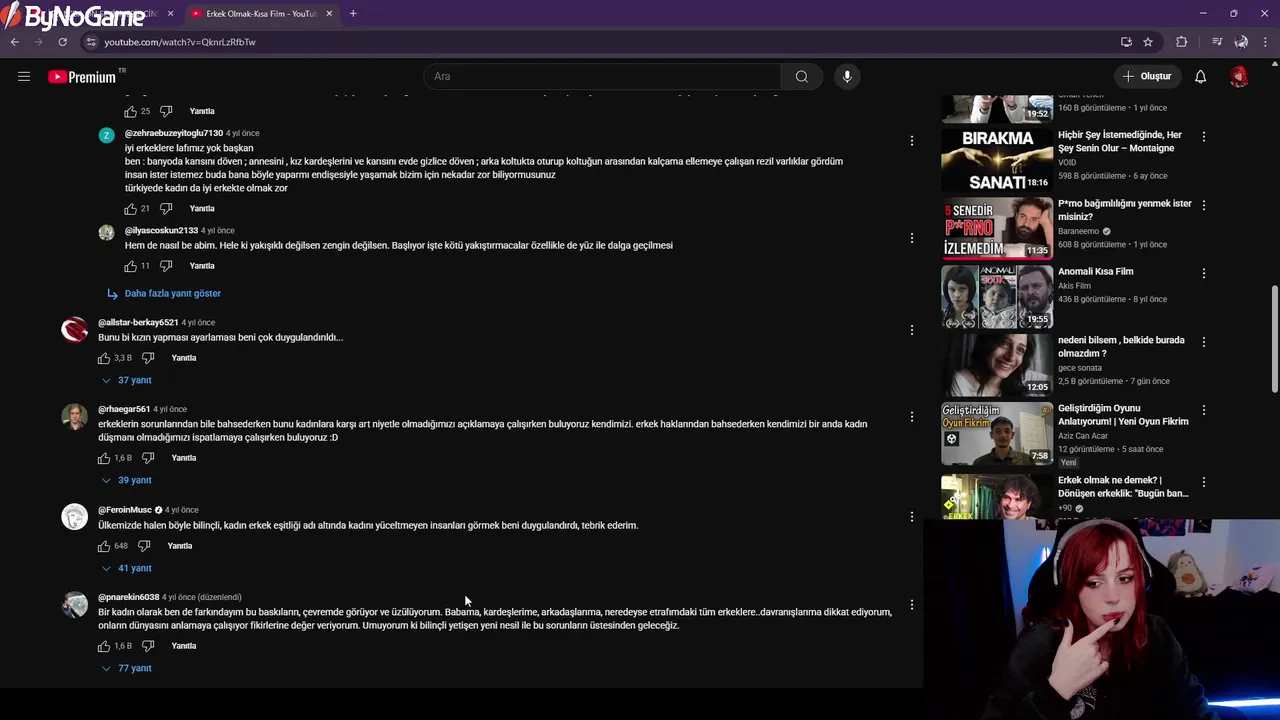
Task: Expand 39 yanıt replies
Action: pos(127,480)
